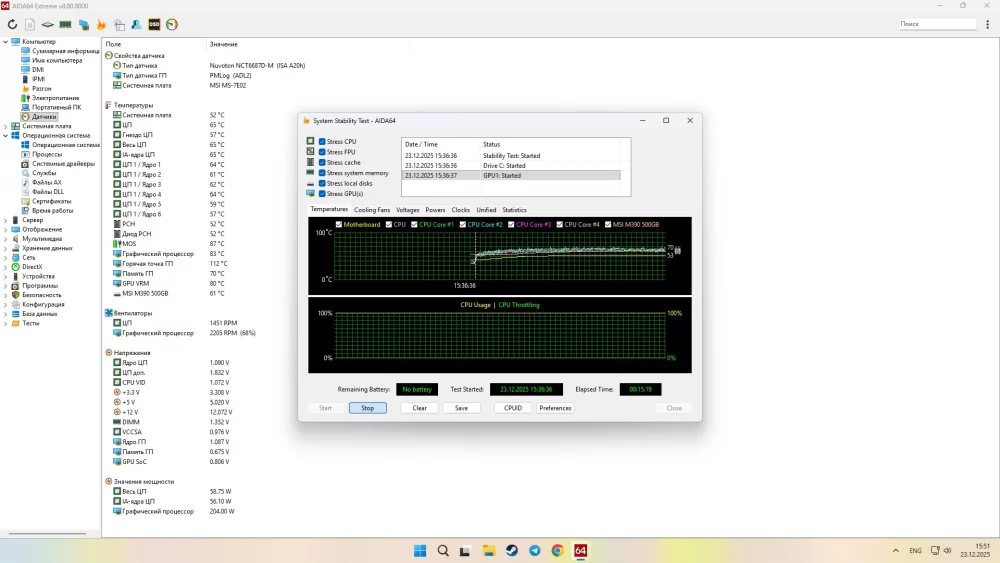The height and width of the screenshot is (563, 1000).
Task: Switch to the Cooling Fans tab
Action: point(372,210)
